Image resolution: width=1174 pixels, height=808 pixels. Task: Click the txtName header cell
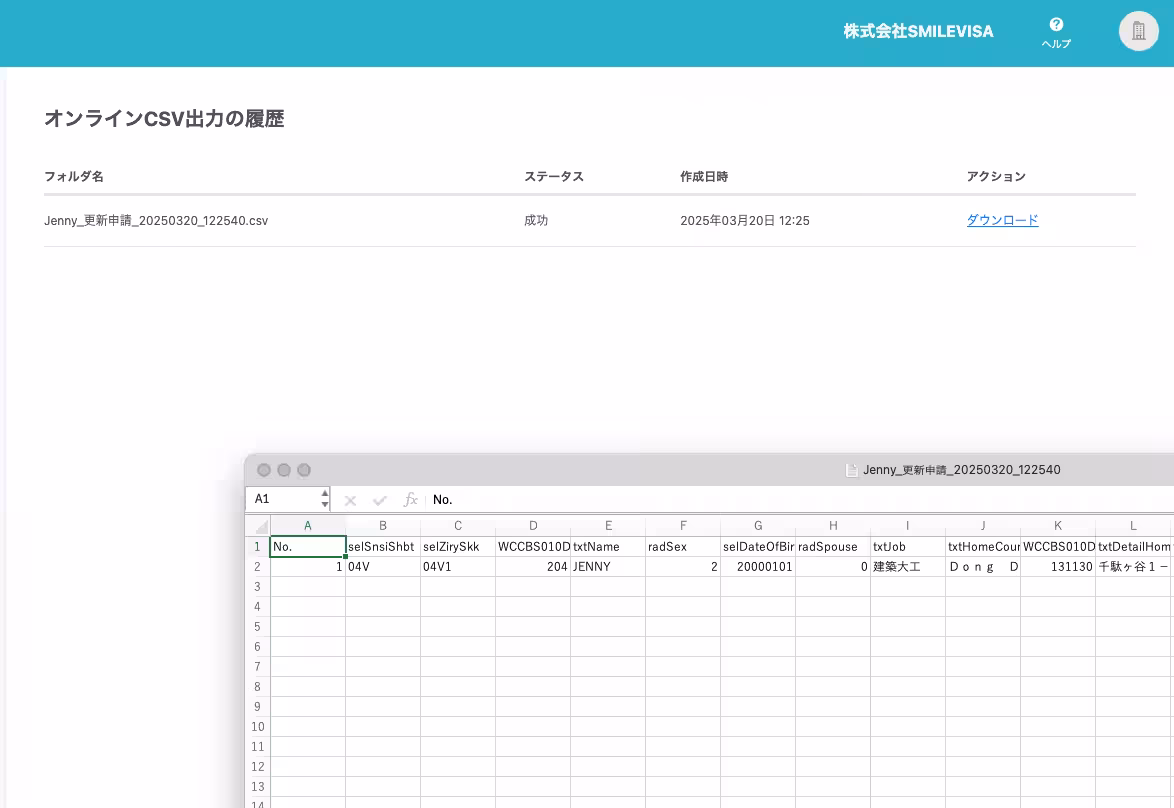click(x=608, y=547)
